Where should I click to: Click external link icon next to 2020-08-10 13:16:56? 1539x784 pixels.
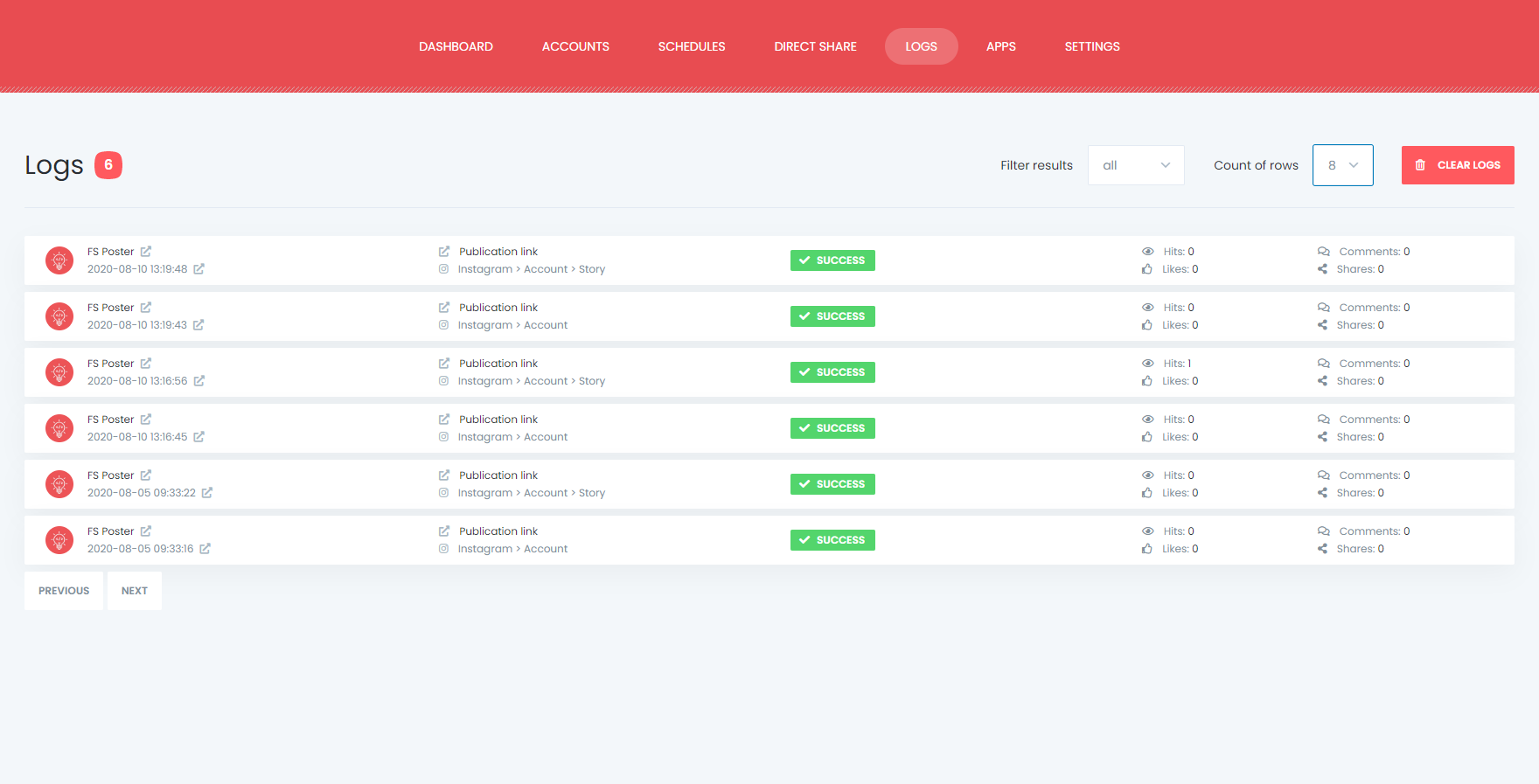tap(198, 381)
